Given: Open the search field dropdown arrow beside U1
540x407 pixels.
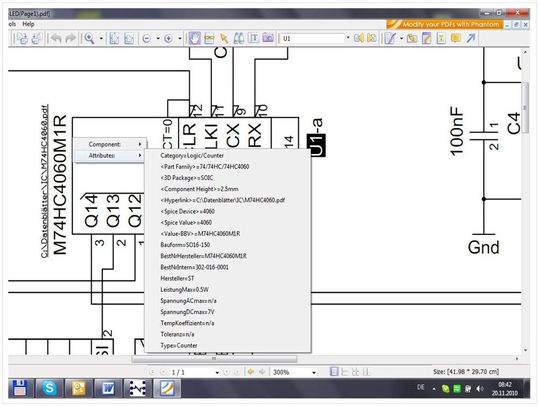Looking at the screenshot, I should coord(348,38).
